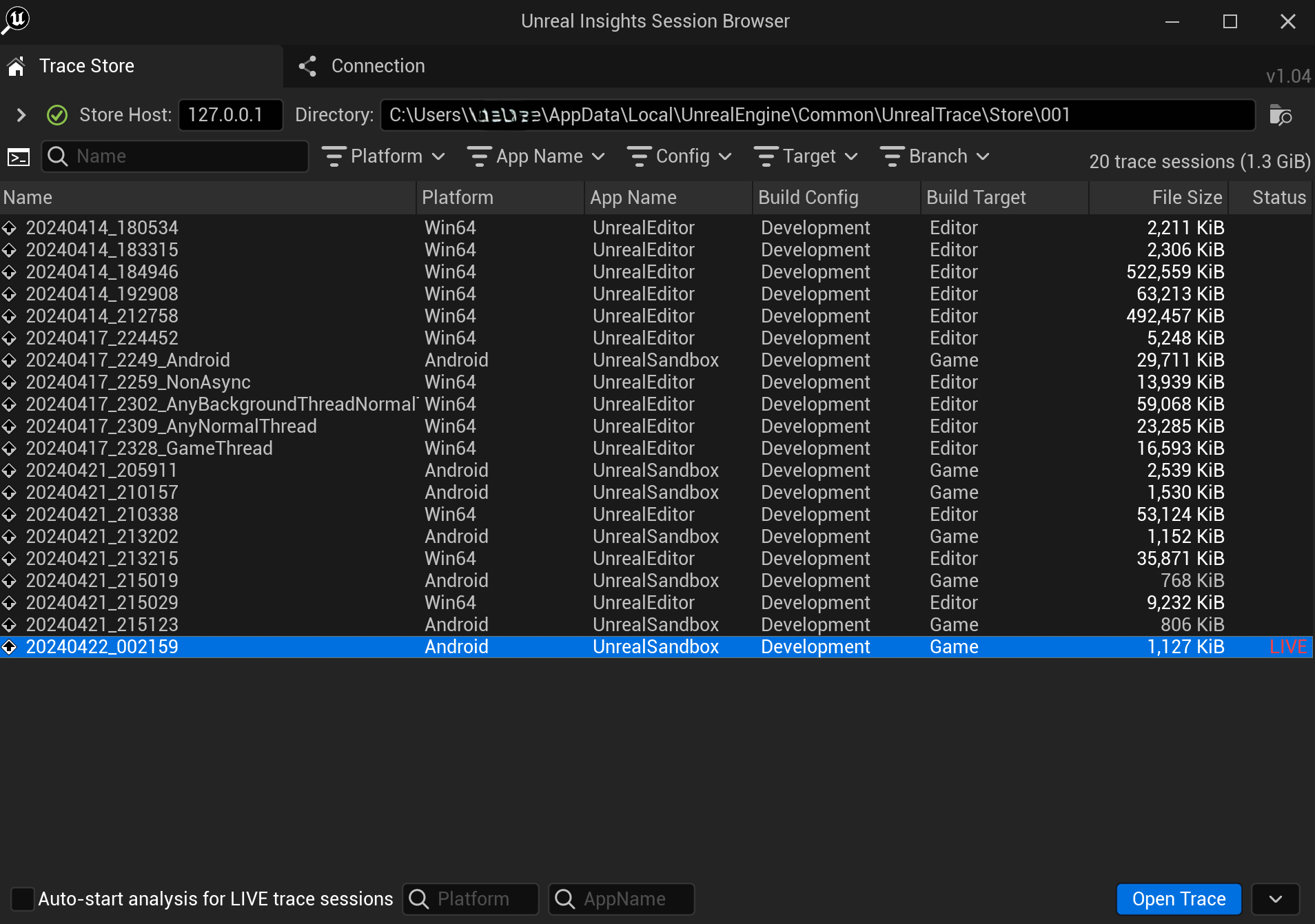Click the Directory path field

[817, 115]
